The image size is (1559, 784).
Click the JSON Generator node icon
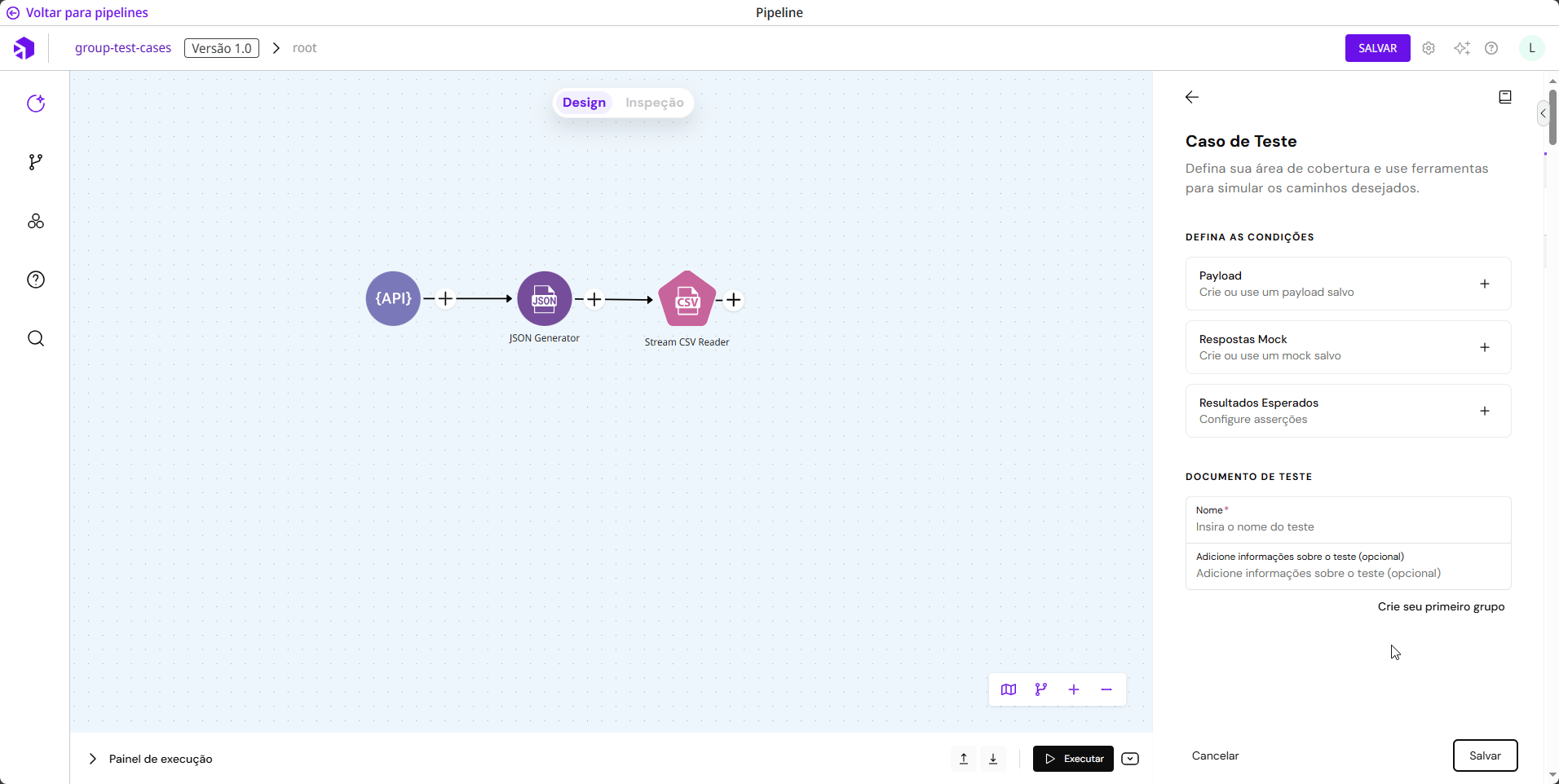point(545,298)
